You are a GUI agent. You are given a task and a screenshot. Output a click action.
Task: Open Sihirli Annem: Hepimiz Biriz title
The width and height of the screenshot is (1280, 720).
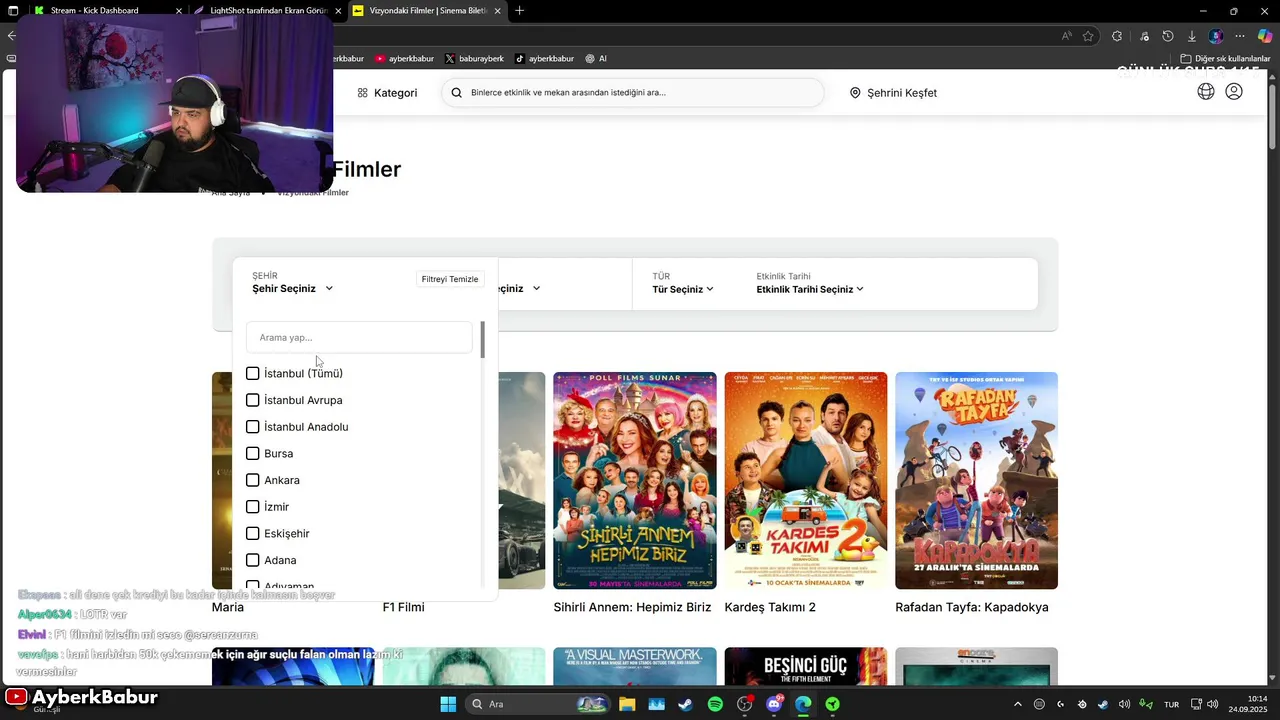point(632,607)
